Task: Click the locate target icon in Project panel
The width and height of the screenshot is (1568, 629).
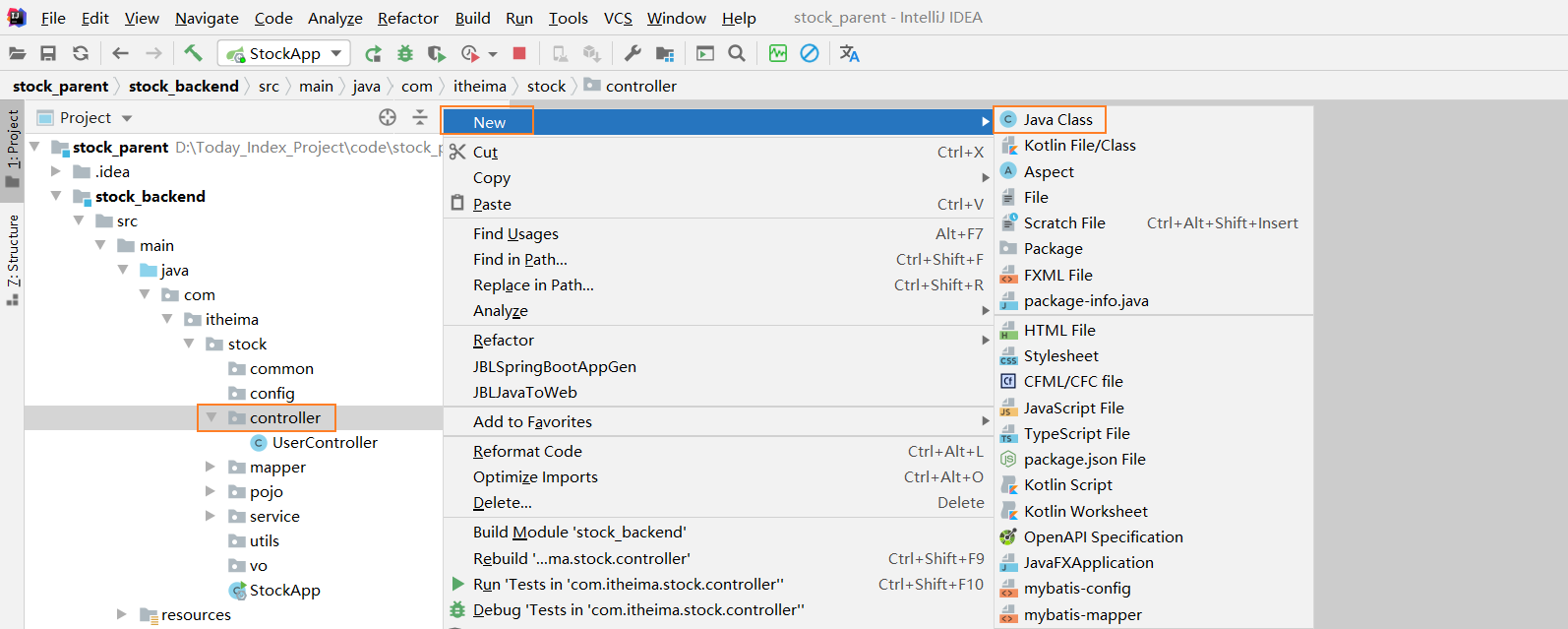Action: pos(388,117)
